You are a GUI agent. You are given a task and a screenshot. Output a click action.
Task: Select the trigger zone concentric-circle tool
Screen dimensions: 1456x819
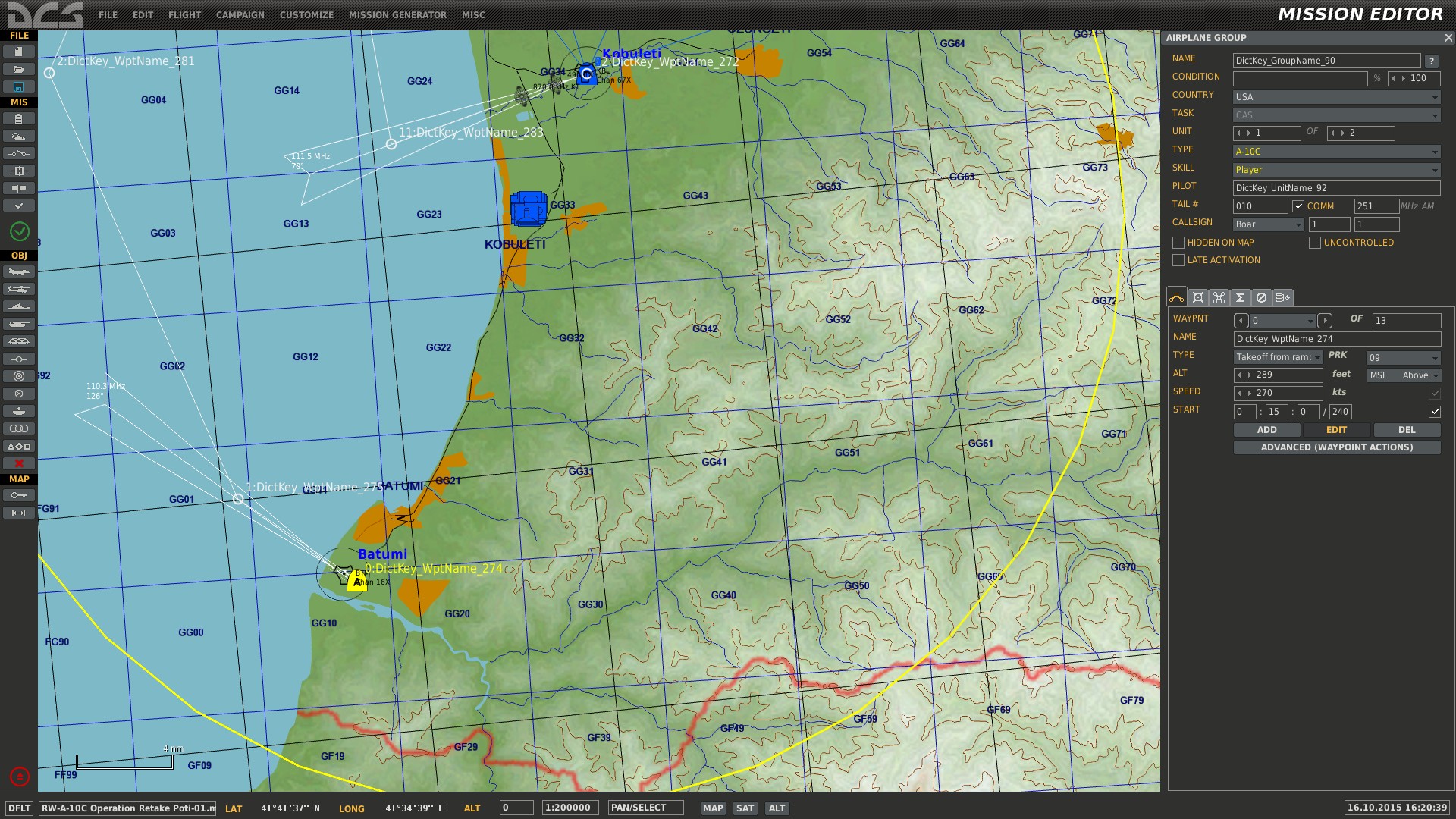pyautogui.click(x=19, y=376)
